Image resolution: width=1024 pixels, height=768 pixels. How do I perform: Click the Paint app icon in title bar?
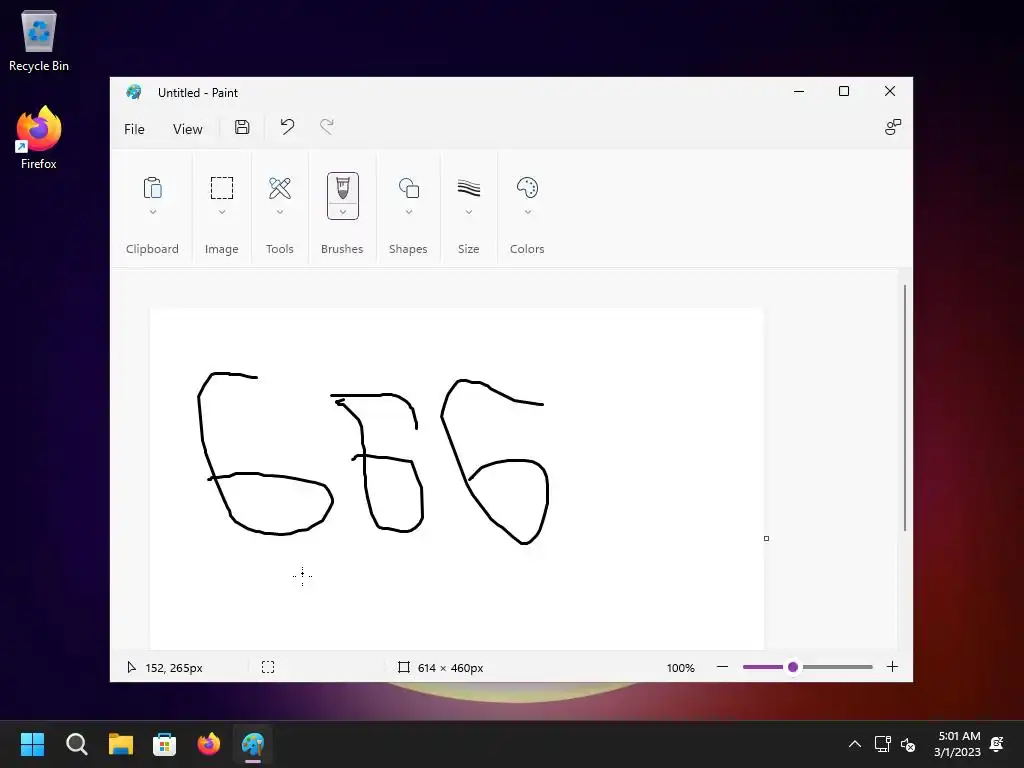pyautogui.click(x=134, y=92)
